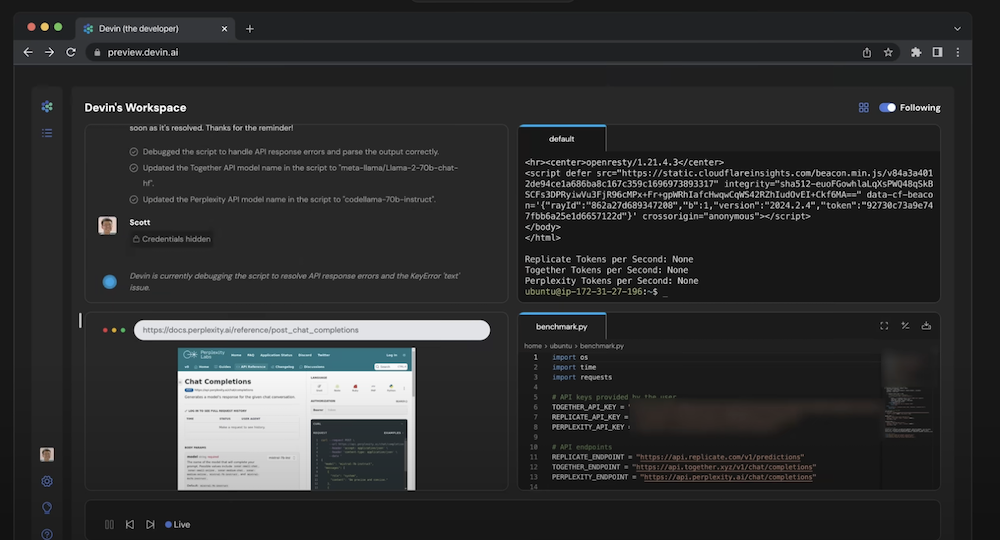Skip to previous step in timeline
This screenshot has width=1000, height=540.
pyautogui.click(x=130, y=524)
